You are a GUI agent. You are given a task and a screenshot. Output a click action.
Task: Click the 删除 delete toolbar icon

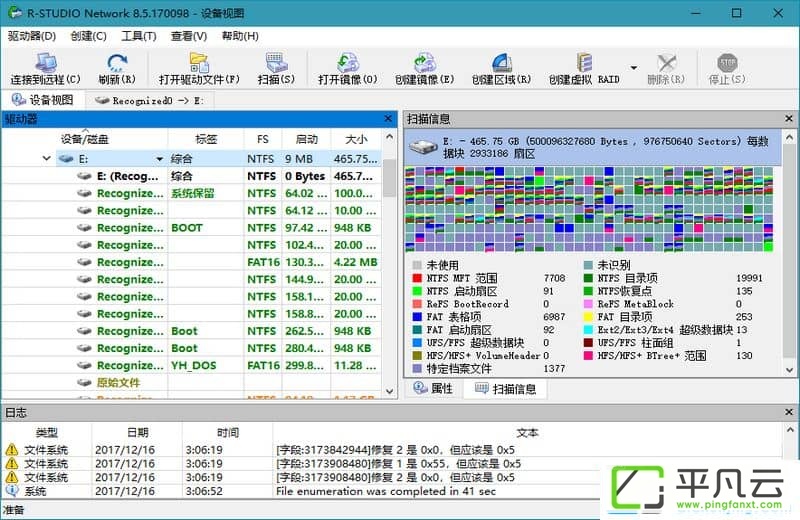point(666,63)
